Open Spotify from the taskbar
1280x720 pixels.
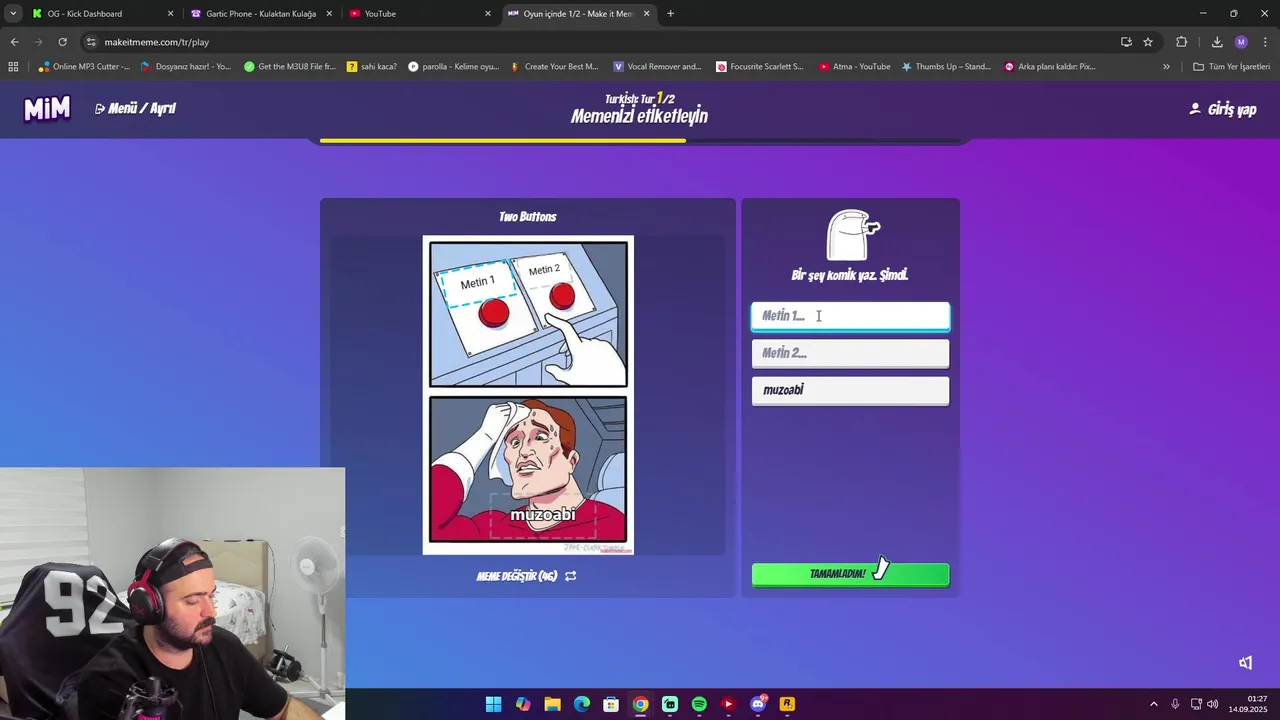[x=699, y=704]
